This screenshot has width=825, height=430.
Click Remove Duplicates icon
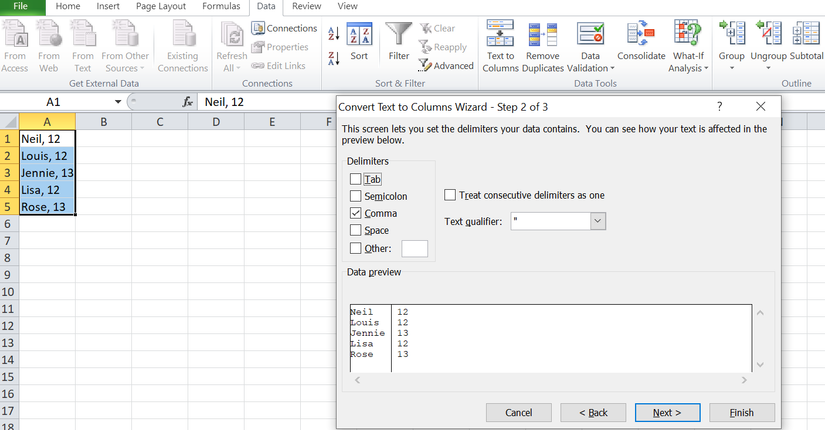pyautogui.click(x=542, y=34)
